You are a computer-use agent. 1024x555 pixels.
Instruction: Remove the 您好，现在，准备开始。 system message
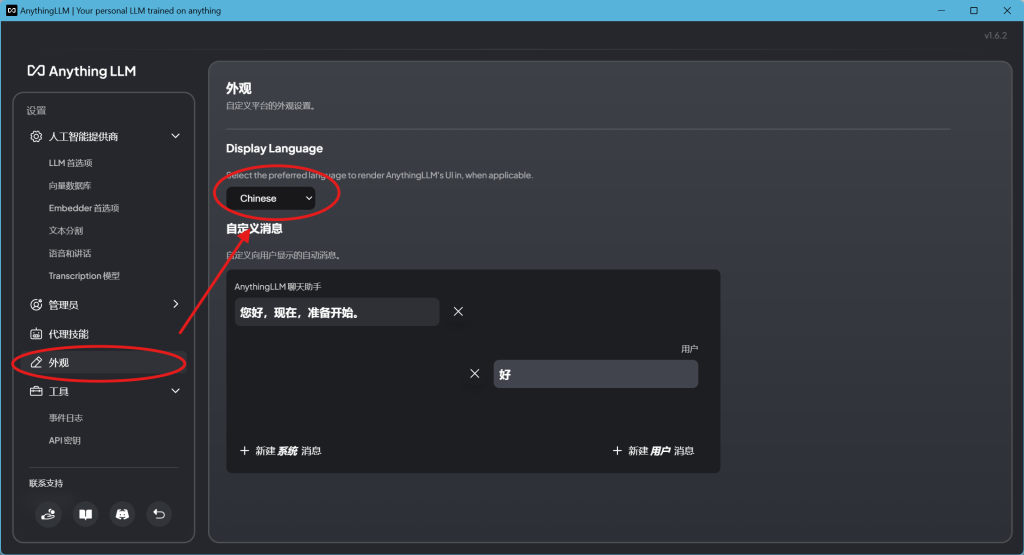click(458, 311)
